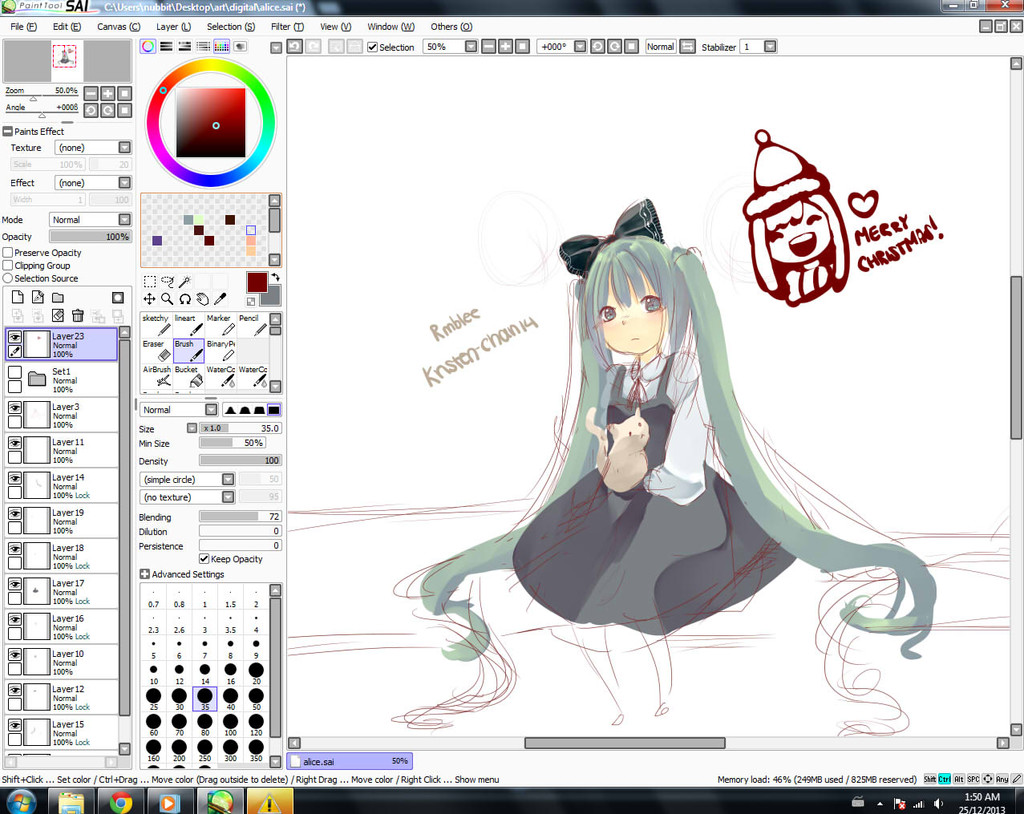
Task: Switch to the alice.sai document tab
Action: pyautogui.click(x=349, y=761)
